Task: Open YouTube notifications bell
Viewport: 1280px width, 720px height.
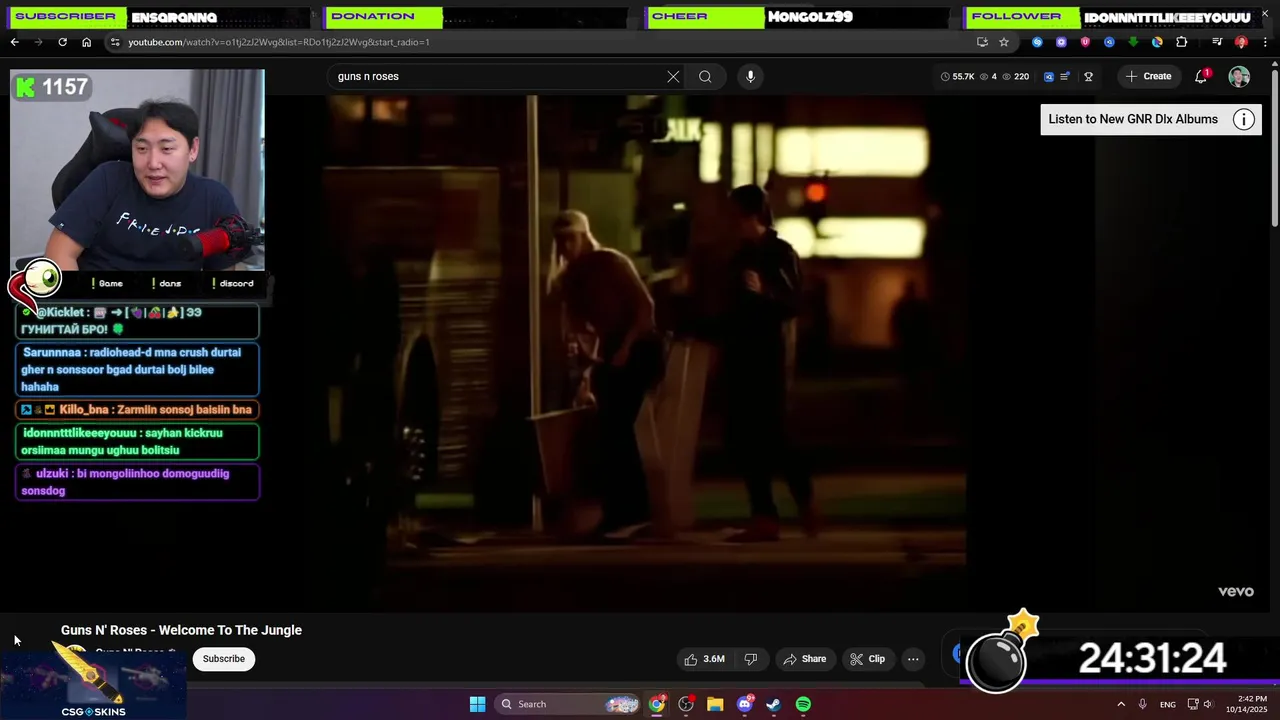Action: point(1202,76)
